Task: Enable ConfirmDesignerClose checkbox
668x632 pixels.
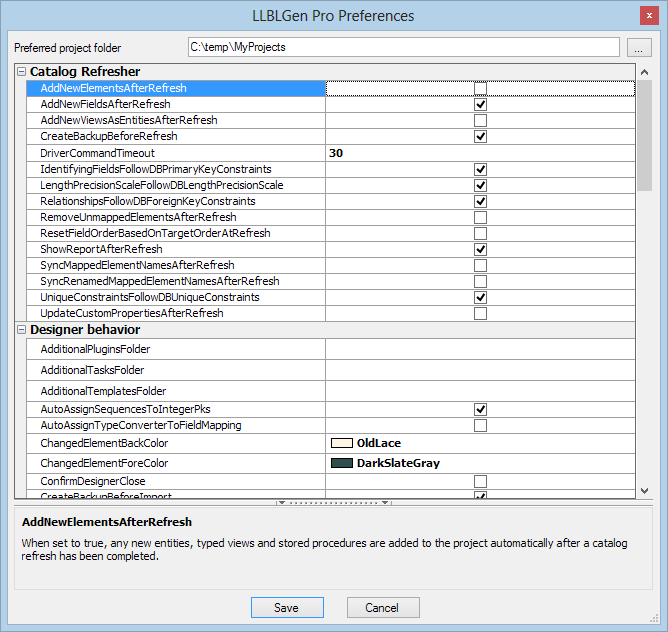Action: pos(480,481)
